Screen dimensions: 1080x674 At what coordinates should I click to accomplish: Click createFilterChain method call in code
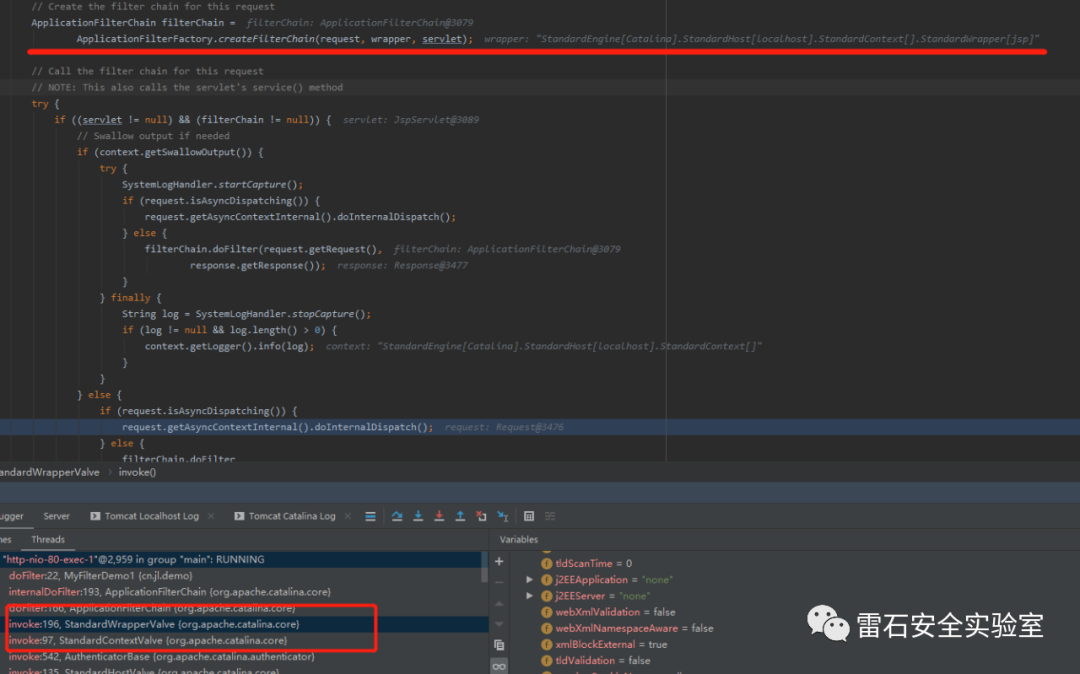tap(266, 39)
